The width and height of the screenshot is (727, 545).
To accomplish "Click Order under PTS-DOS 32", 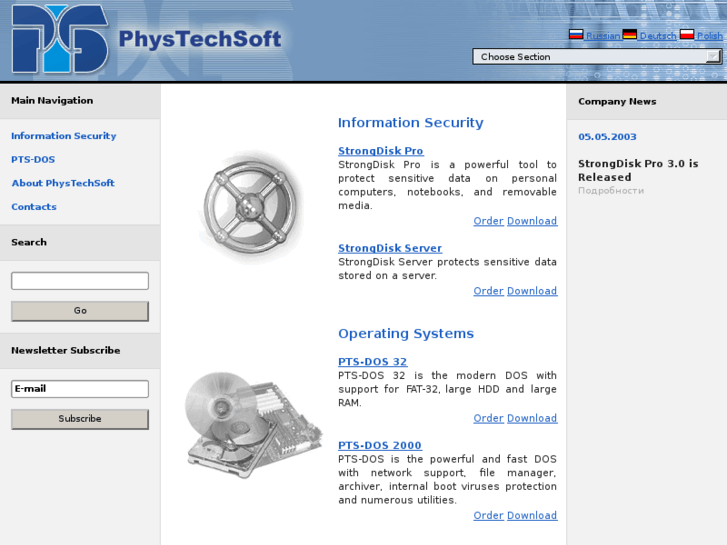I will click(x=488, y=418).
